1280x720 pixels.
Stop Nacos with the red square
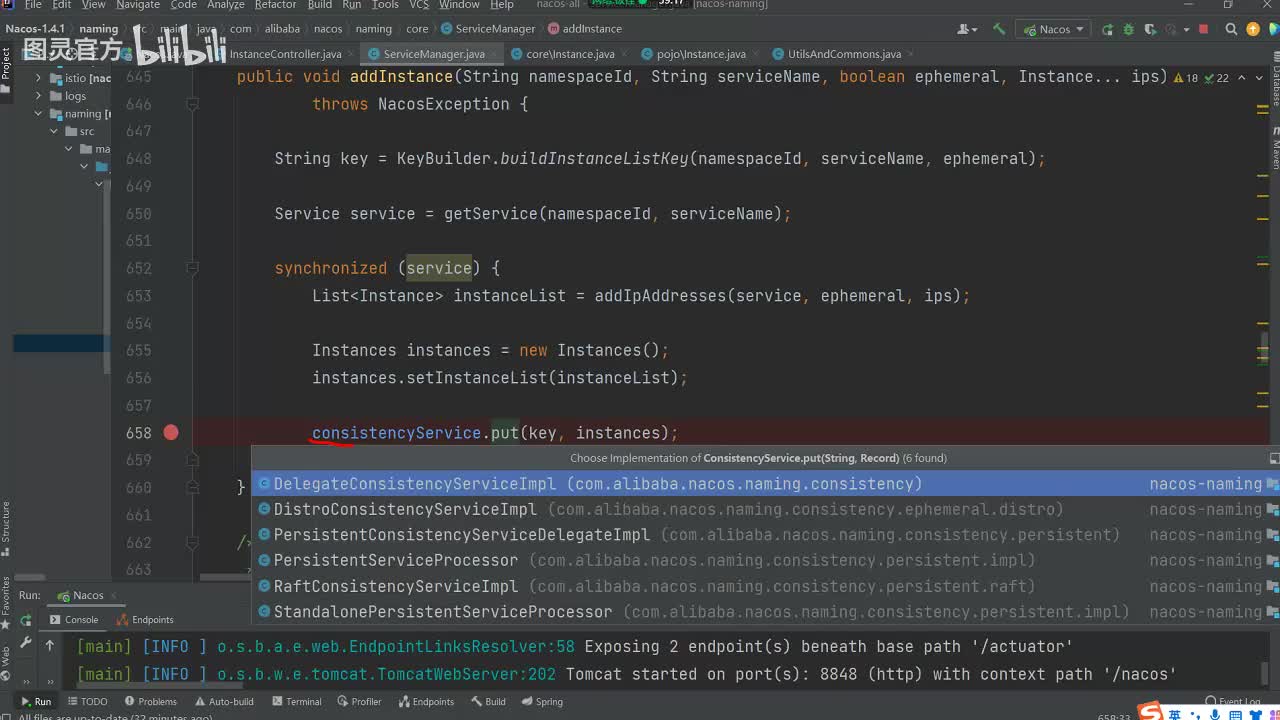1203,29
